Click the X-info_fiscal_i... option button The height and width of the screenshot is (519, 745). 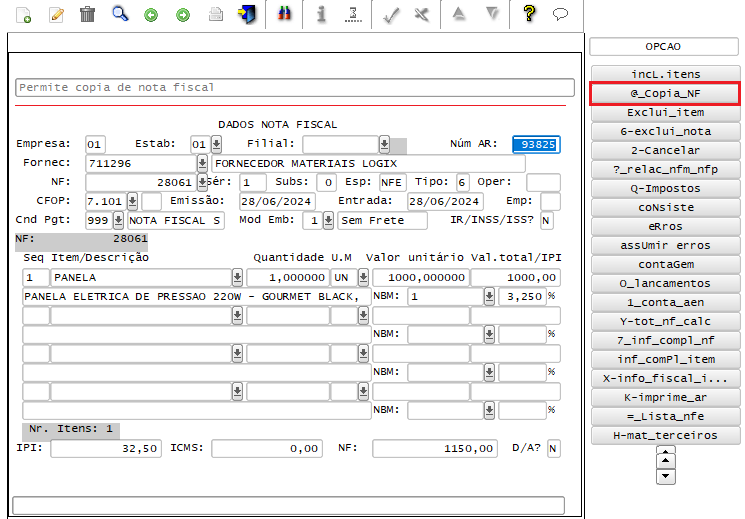click(x=666, y=379)
